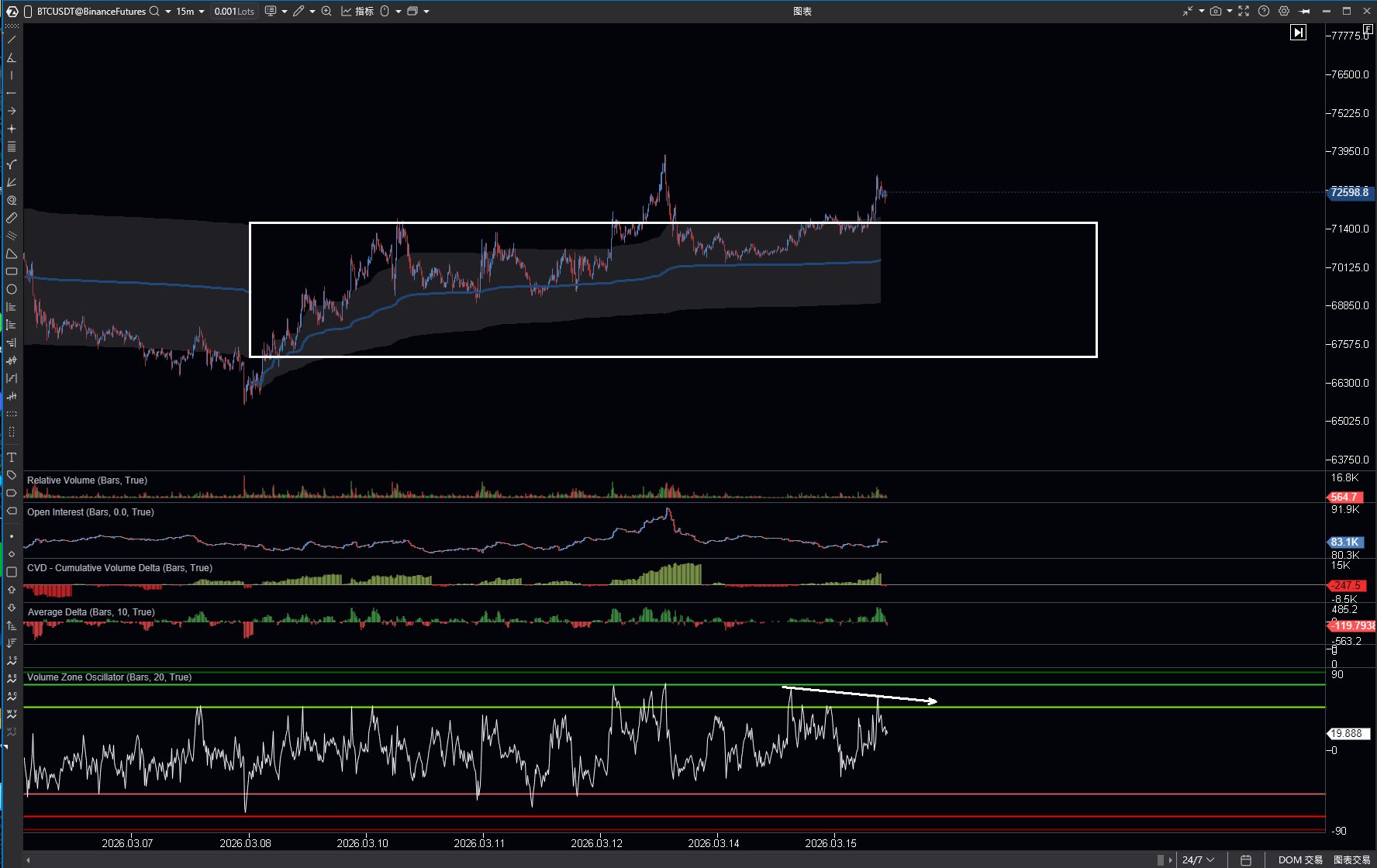Screen dimensions: 1377x868
Task: Select the Text tool in left sidebar
Action: (x=12, y=457)
